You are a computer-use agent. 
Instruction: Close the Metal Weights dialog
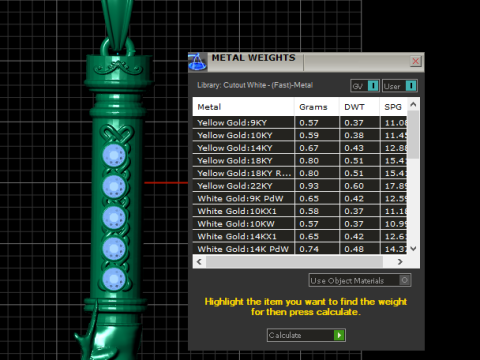[416, 61]
